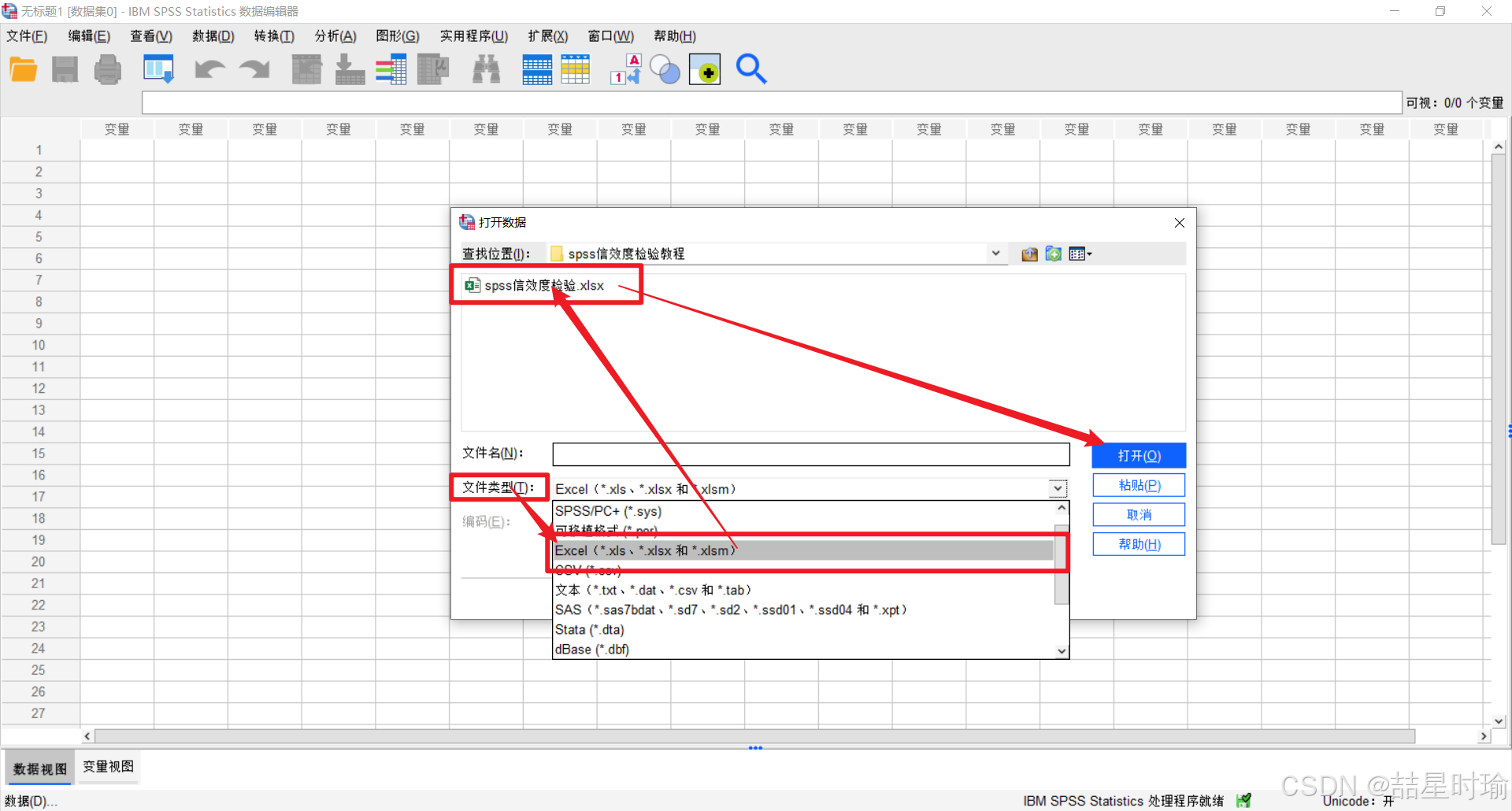
Task: Click the recall recent dialogs icon
Action: coord(158,69)
